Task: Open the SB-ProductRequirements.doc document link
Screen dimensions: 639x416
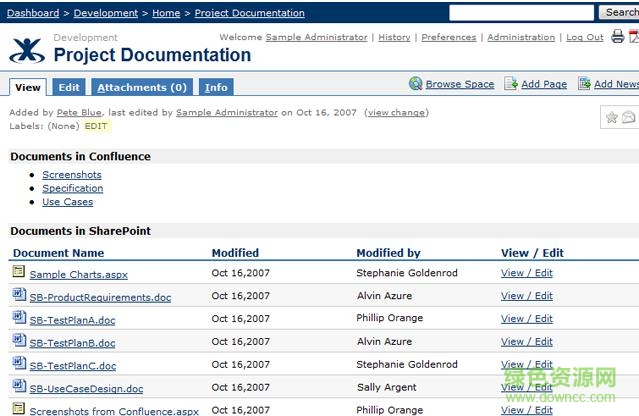Action: point(100,297)
